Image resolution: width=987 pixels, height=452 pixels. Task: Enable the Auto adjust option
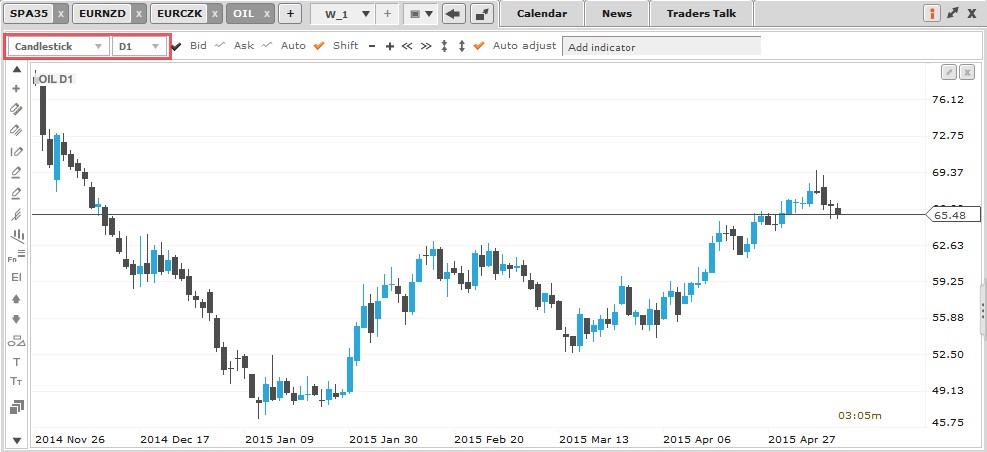[479, 46]
